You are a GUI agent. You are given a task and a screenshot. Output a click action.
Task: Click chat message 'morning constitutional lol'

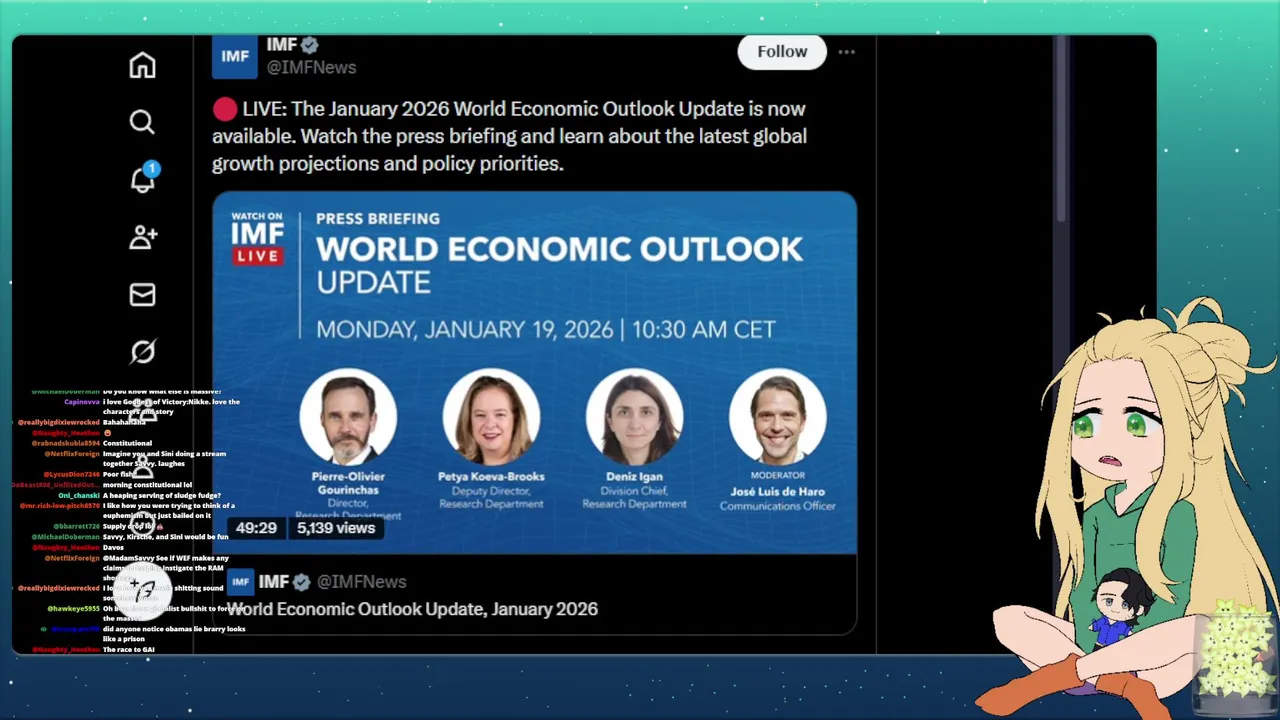pyautogui.click(x=147, y=485)
